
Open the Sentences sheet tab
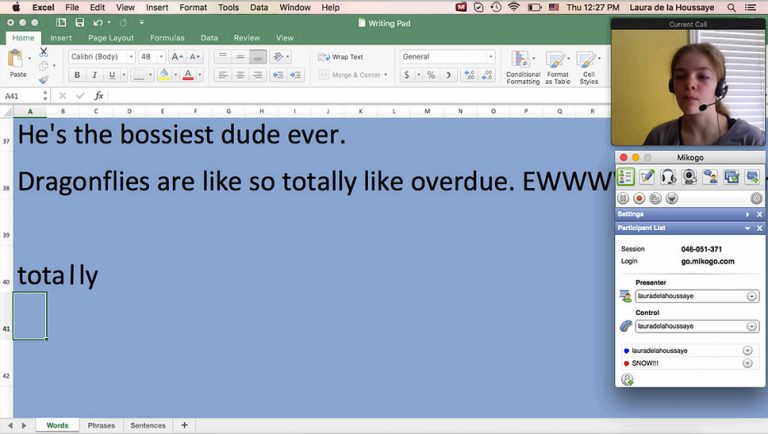(x=148, y=425)
